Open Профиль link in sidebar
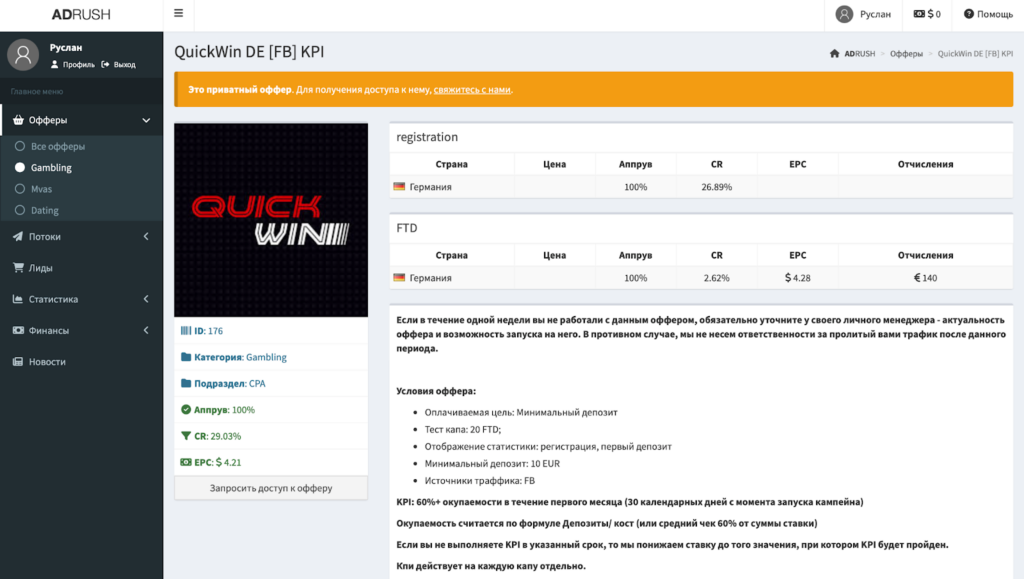1024x579 pixels. pos(72,65)
